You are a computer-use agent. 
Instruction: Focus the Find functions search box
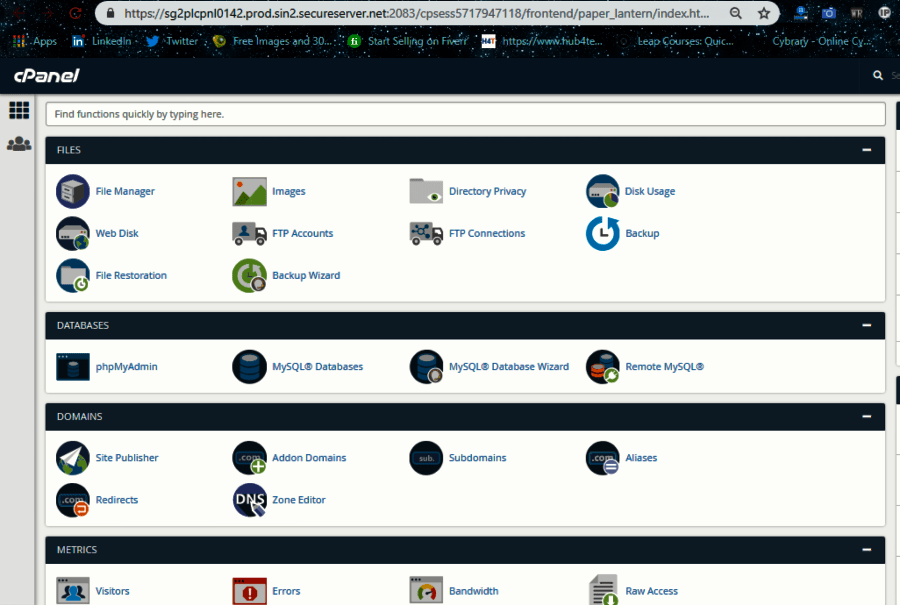pyautogui.click(x=465, y=114)
